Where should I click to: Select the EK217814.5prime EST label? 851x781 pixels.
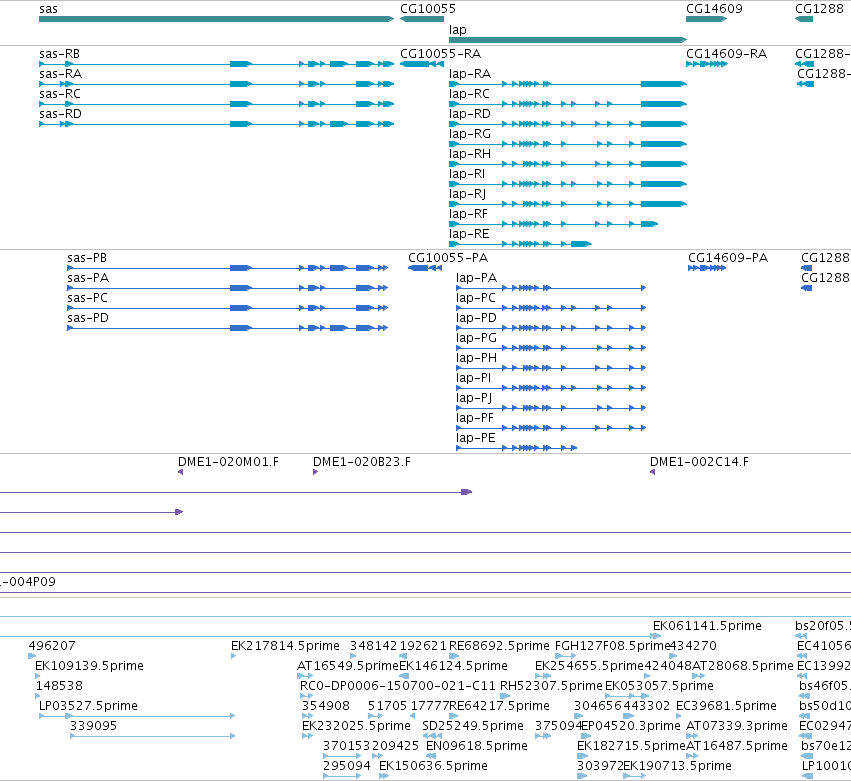point(285,646)
